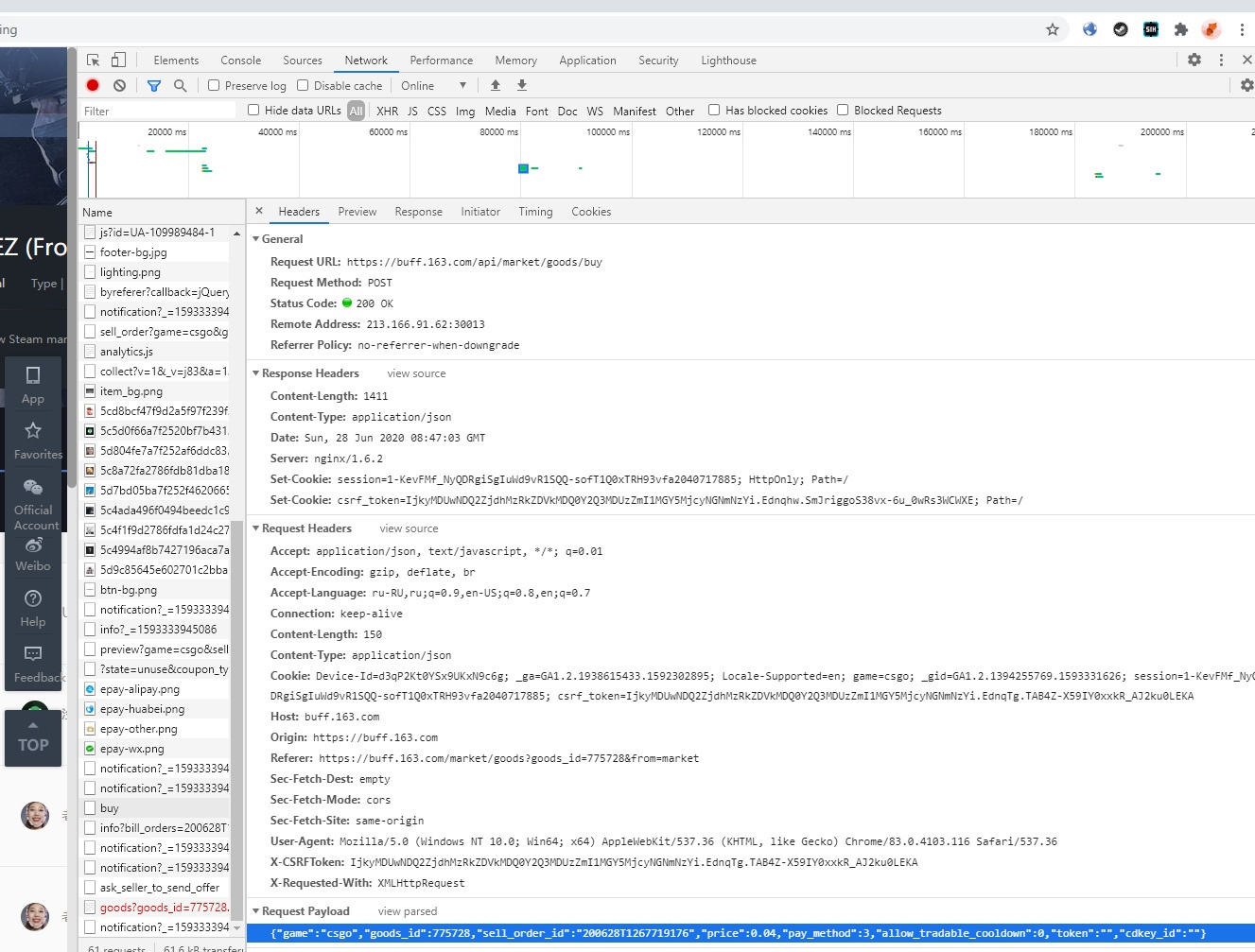1255x952 pixels.
Task: Export HAR file with download arrow
Action: click(x=521, y=85)
